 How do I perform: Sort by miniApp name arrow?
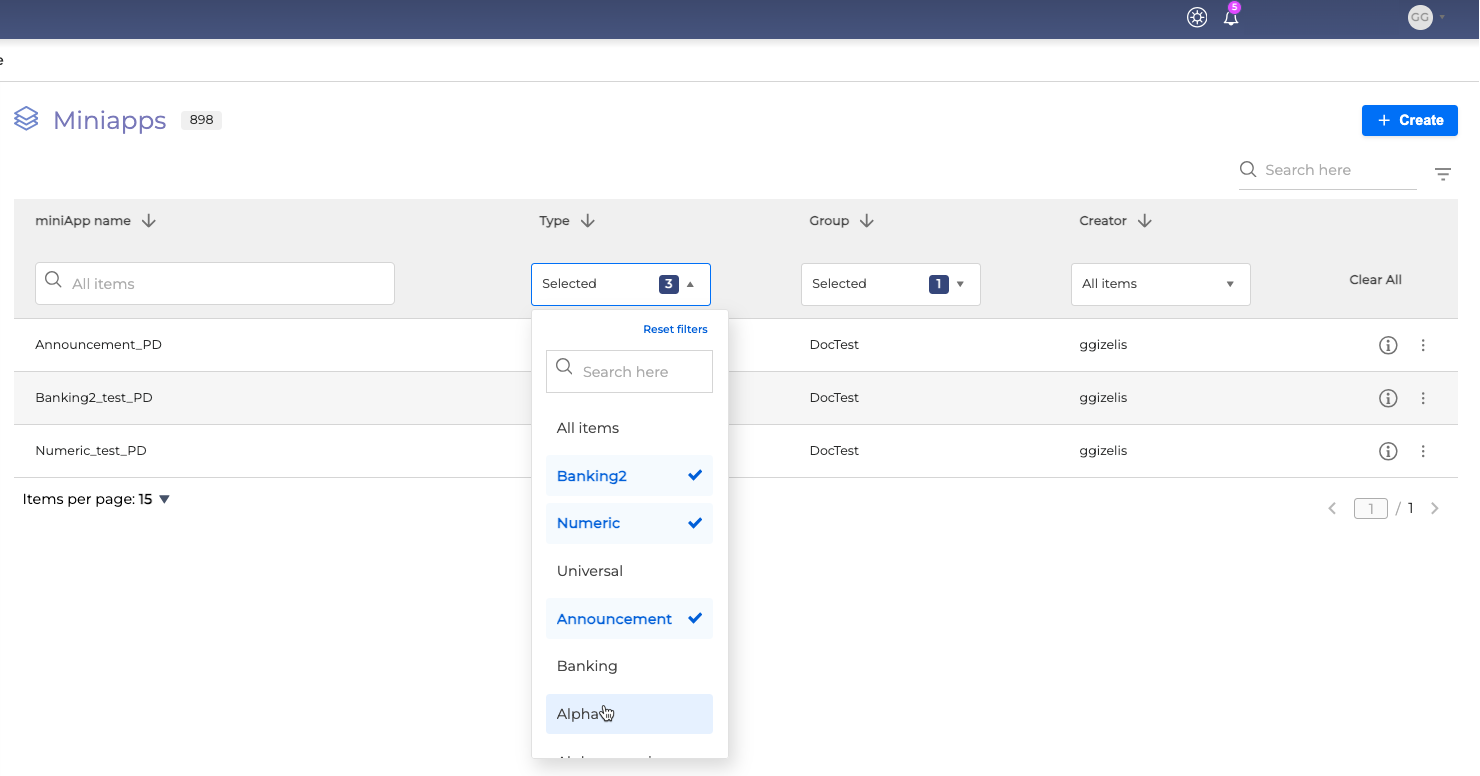pos(149,221)
